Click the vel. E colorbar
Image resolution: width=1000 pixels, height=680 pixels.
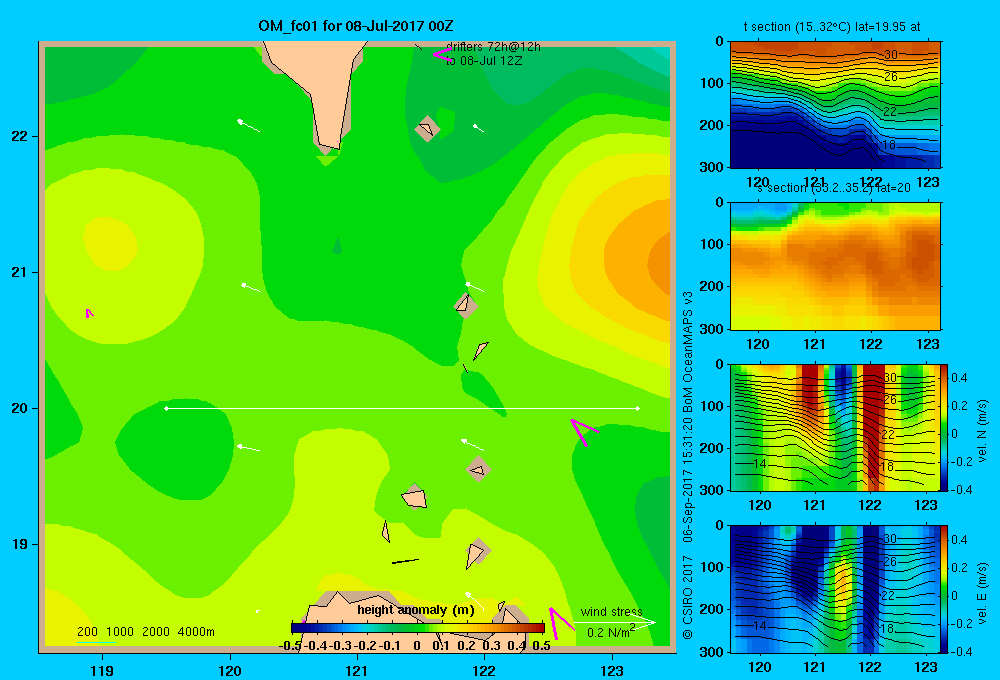point(945,589)
